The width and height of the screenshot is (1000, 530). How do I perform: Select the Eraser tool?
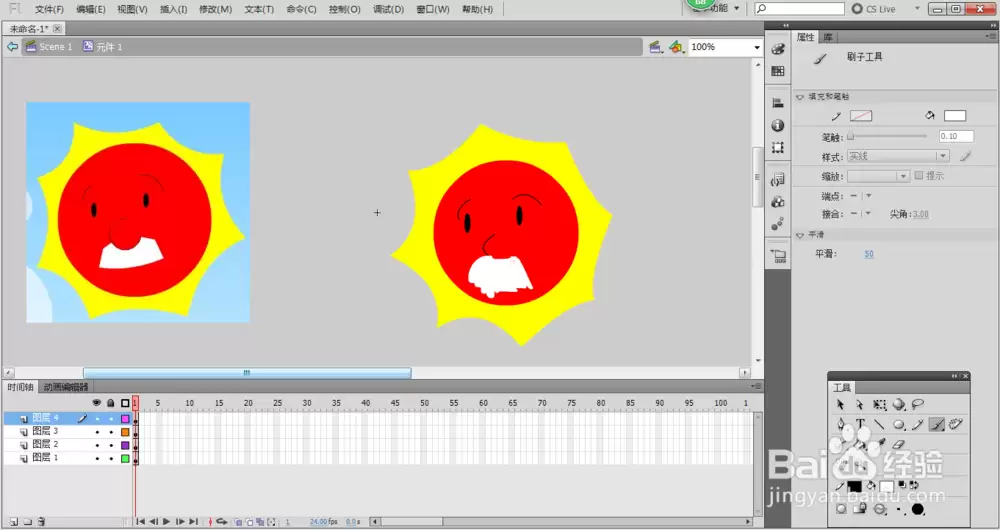pos(899,444)
